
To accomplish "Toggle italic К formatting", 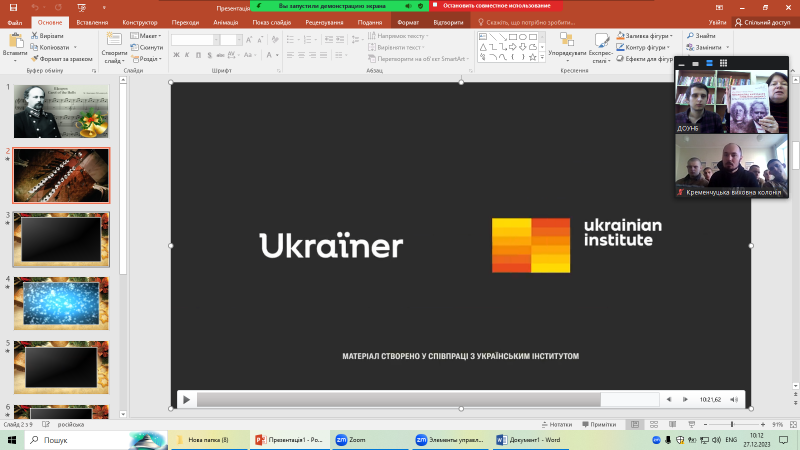I will [x=187, y=55].
